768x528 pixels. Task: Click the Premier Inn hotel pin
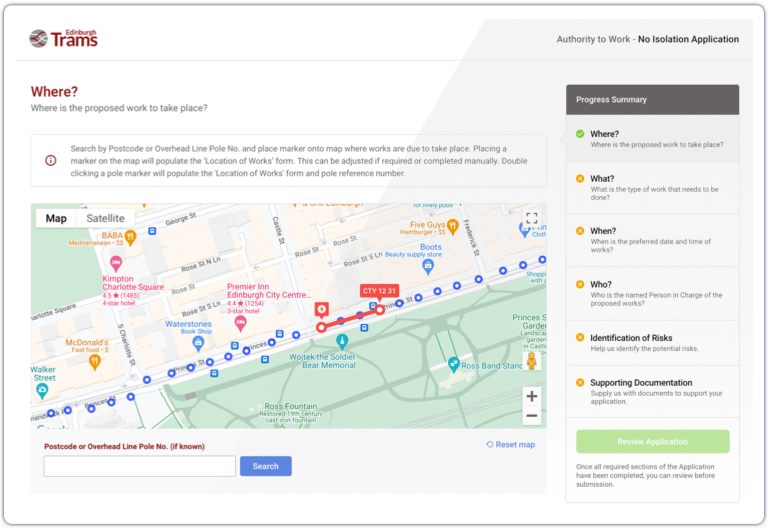pos(240,323)
